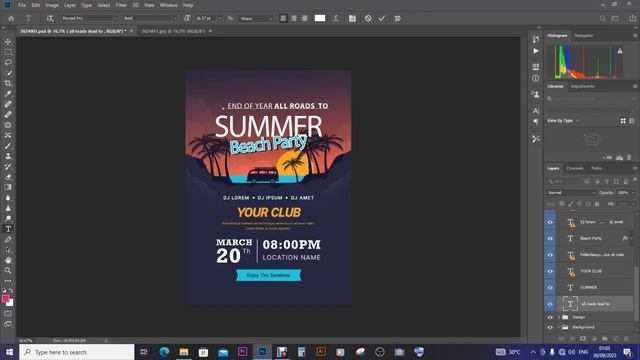Click the 3D button in options bar
This screenshot has width=640, height=360.
(x=397, y=18)
